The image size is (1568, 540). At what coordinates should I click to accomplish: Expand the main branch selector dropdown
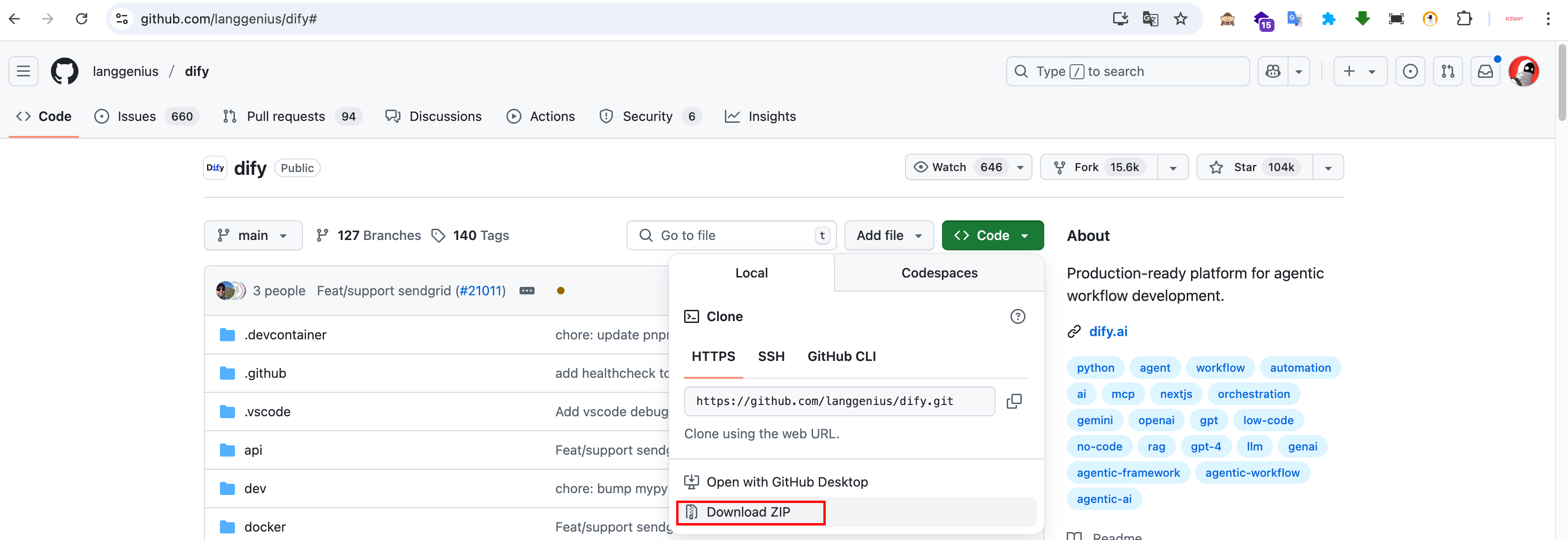(x=253, y=236)
